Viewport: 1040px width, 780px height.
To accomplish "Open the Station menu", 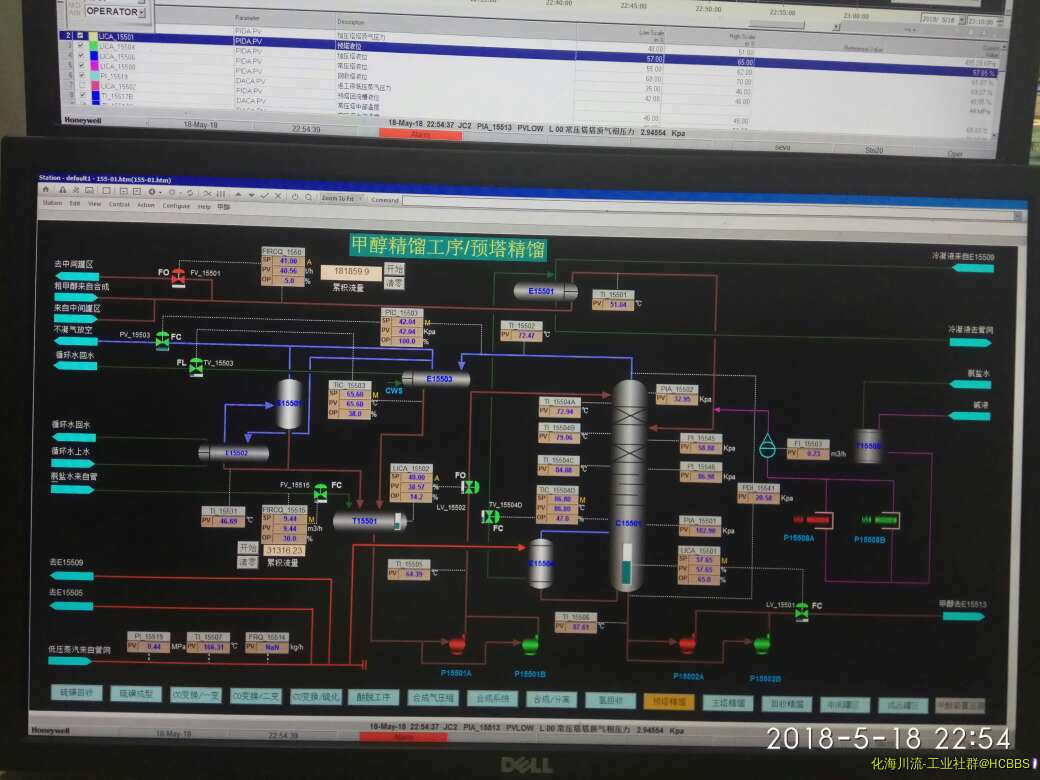I will pos(51,204).
